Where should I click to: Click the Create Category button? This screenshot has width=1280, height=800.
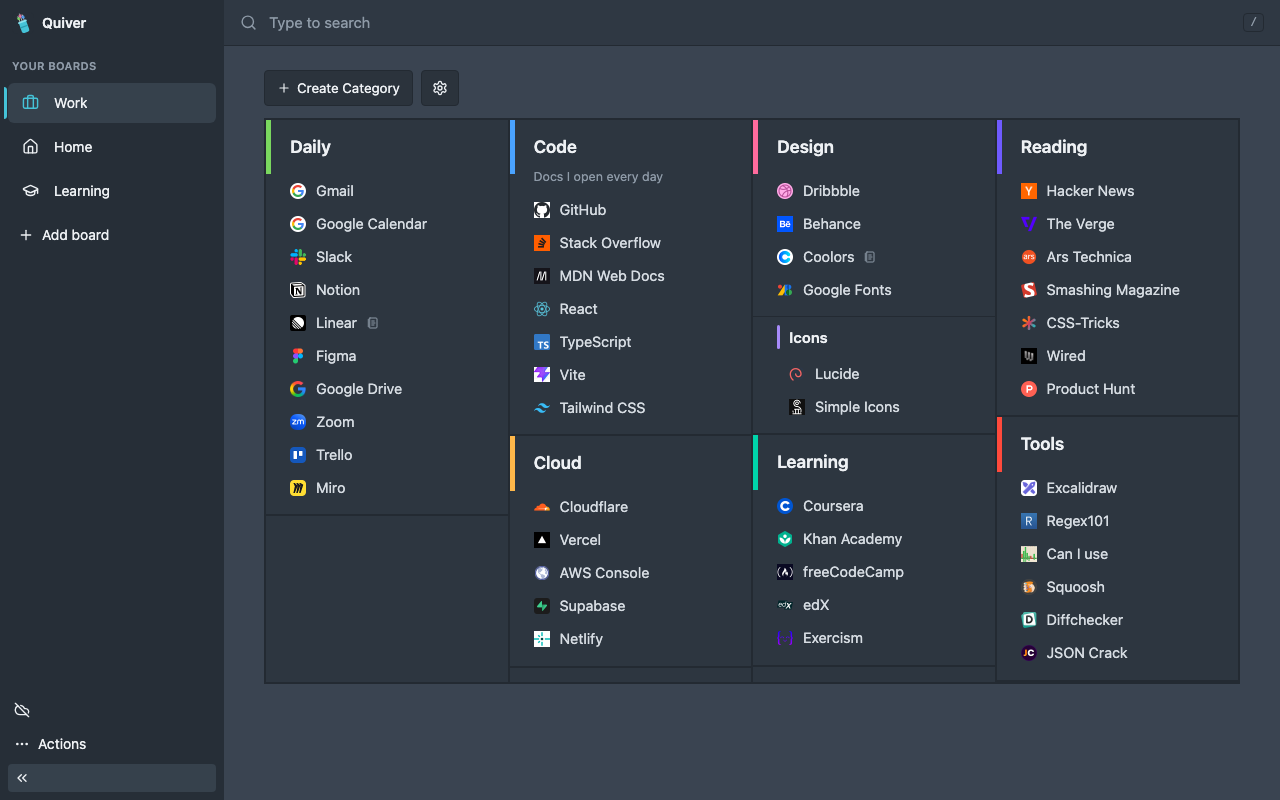(339, 88)
